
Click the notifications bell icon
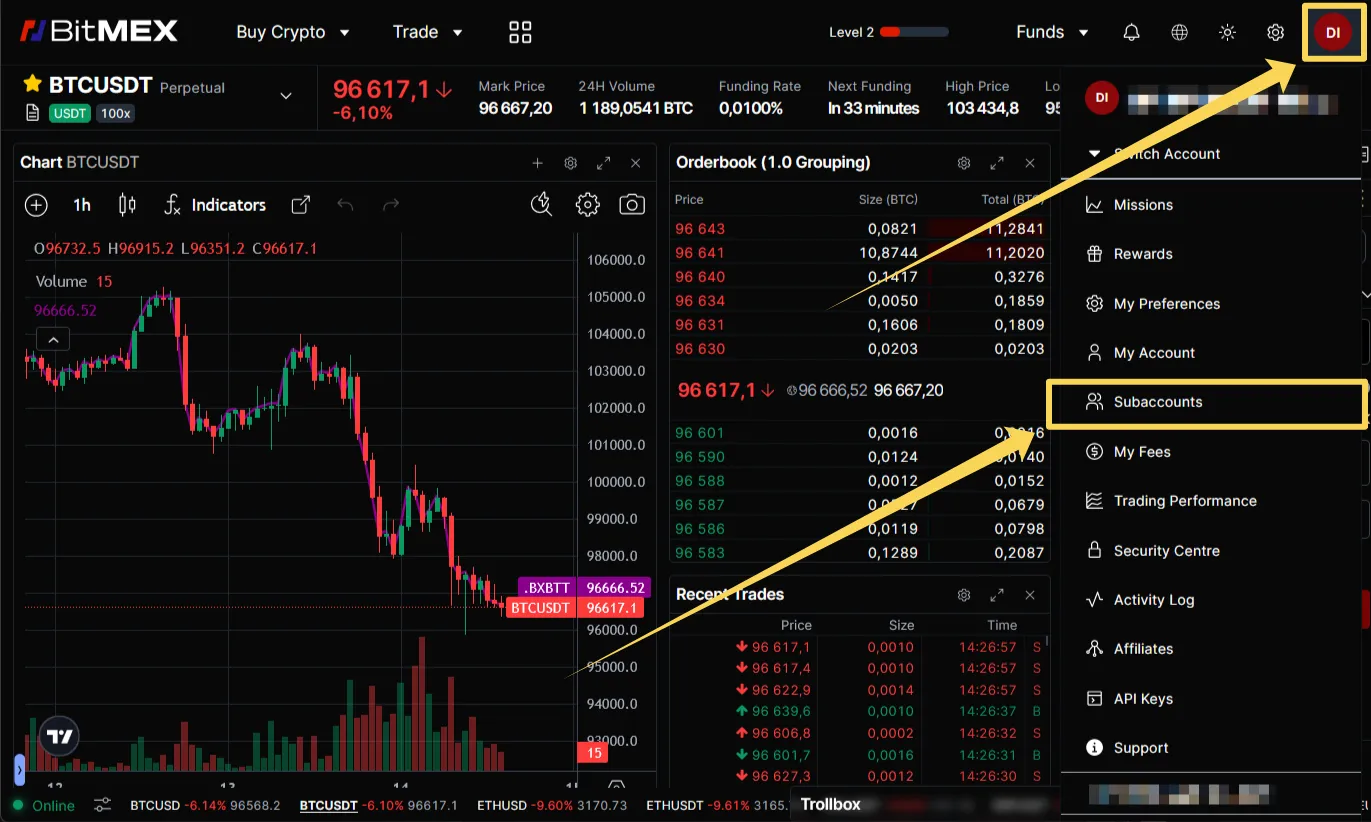1130,31
